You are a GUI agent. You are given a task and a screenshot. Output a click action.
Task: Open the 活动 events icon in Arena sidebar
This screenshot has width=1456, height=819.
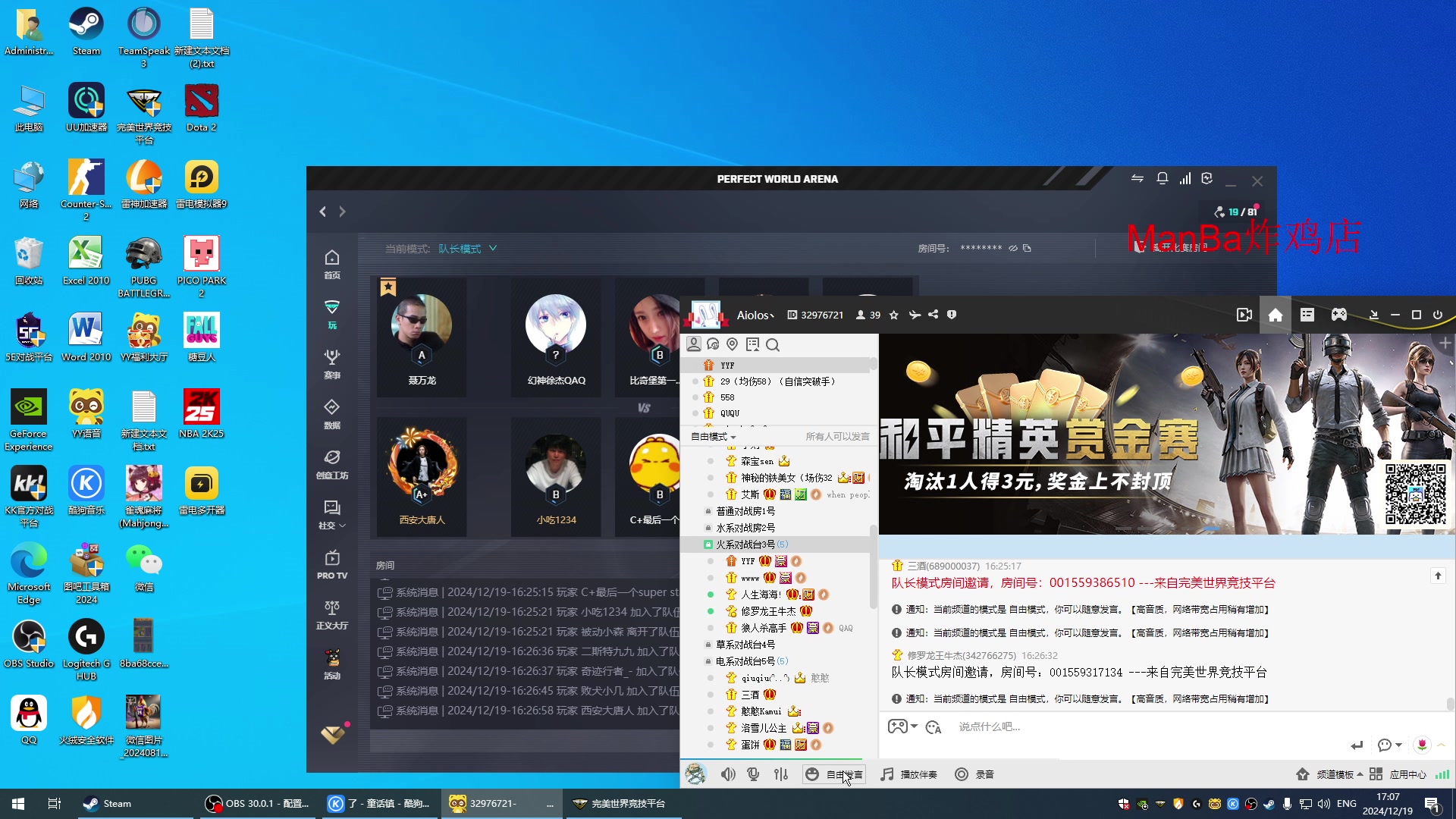[x=332, y=665]
